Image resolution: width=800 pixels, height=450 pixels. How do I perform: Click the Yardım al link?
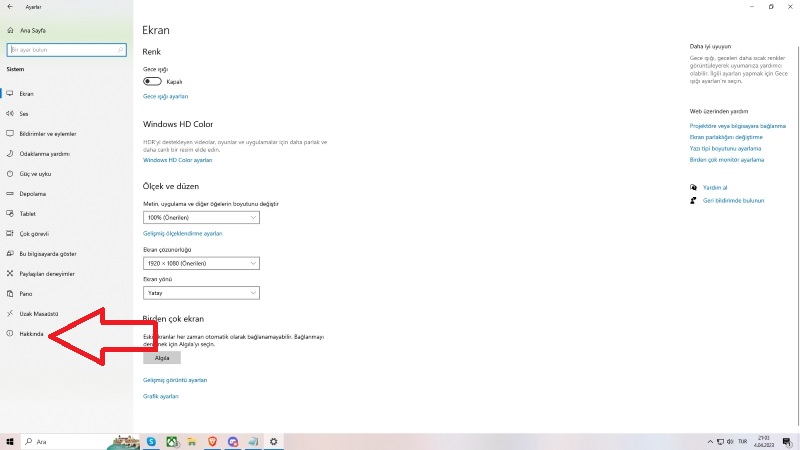[715, 188]
